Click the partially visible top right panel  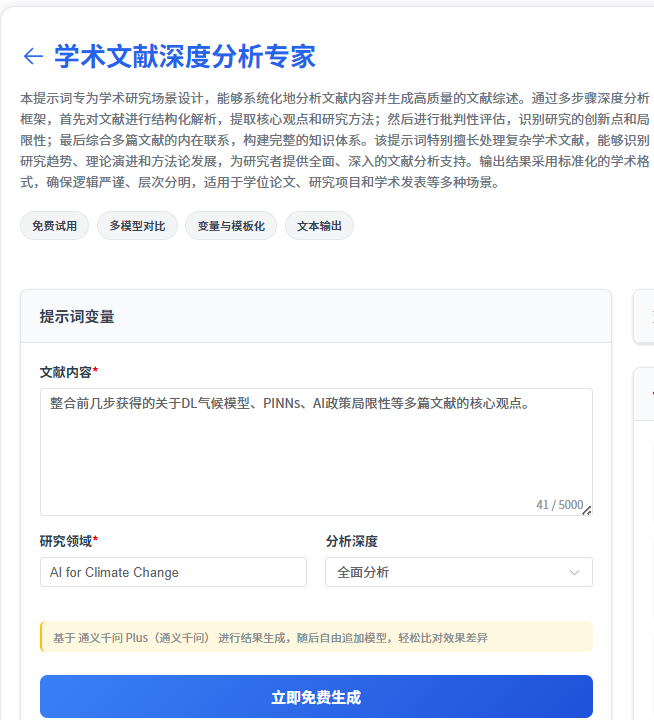coord(644,317)
